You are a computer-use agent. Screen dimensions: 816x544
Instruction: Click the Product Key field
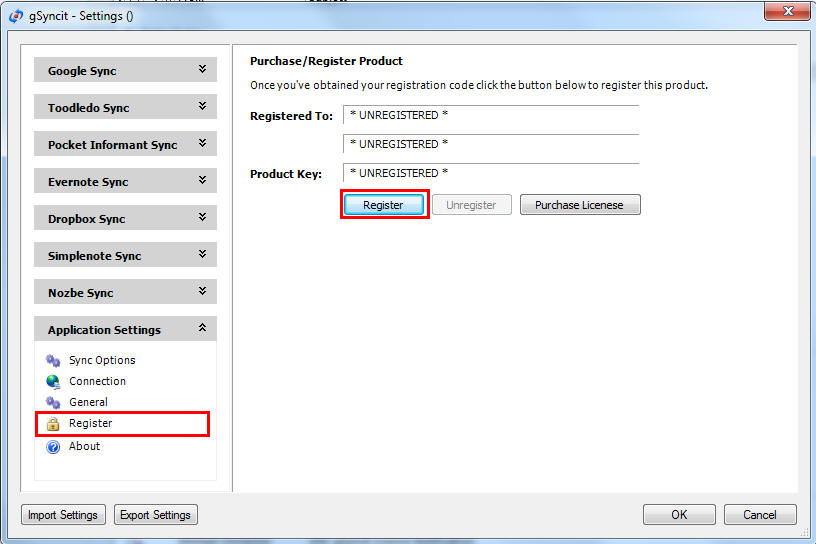[491, 173]
